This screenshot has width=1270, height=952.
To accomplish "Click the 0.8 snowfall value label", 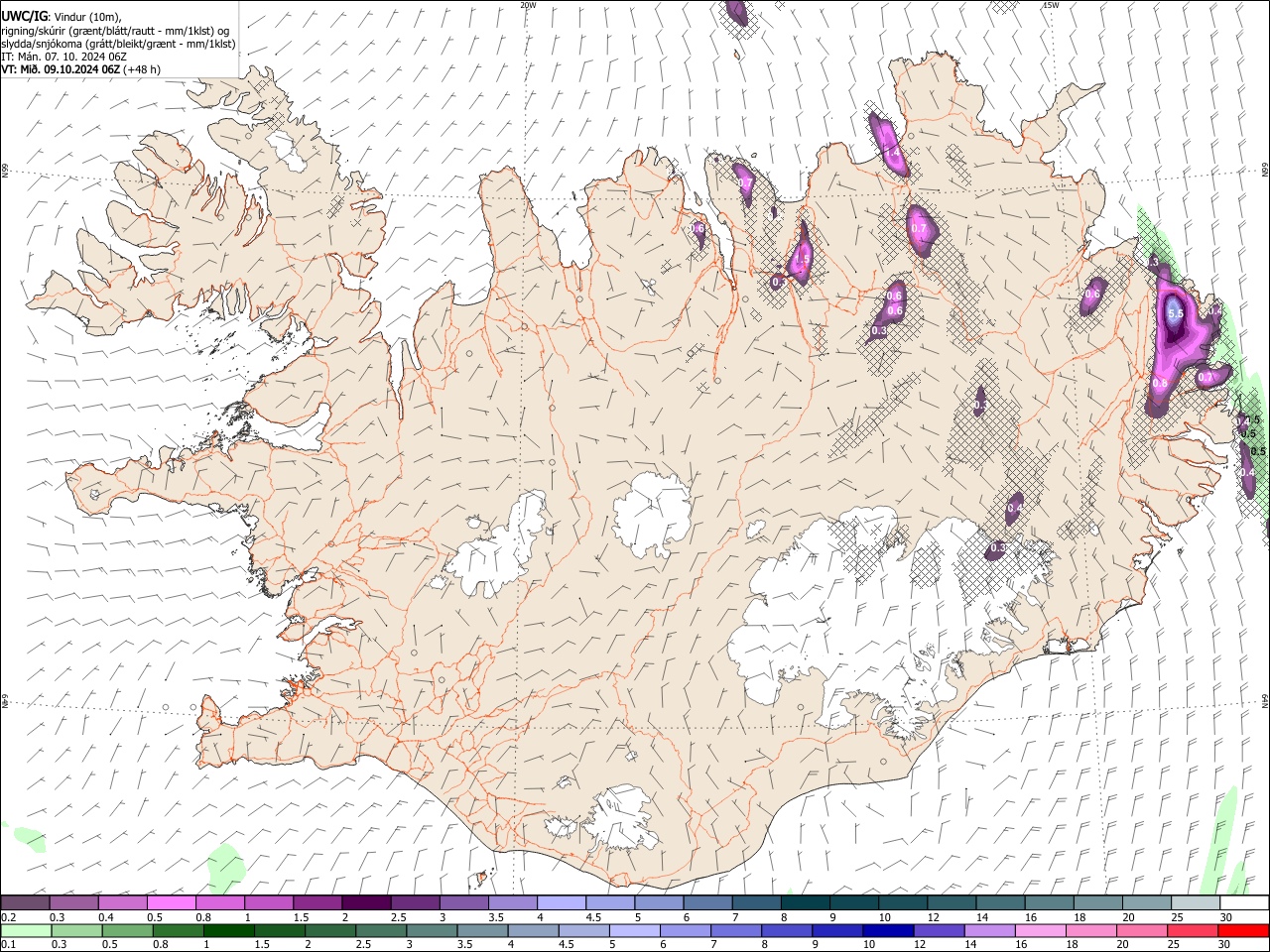I will 1159,383.
